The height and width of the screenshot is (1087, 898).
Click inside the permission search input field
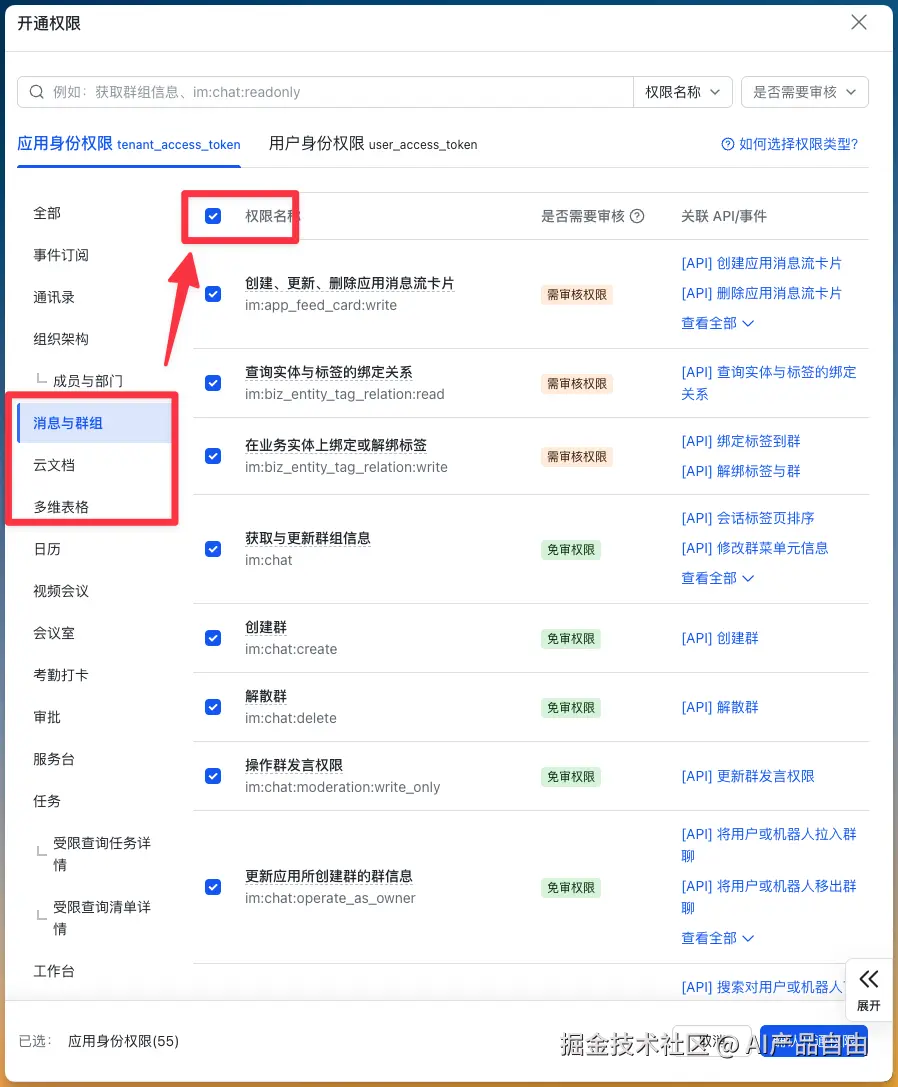300,91
